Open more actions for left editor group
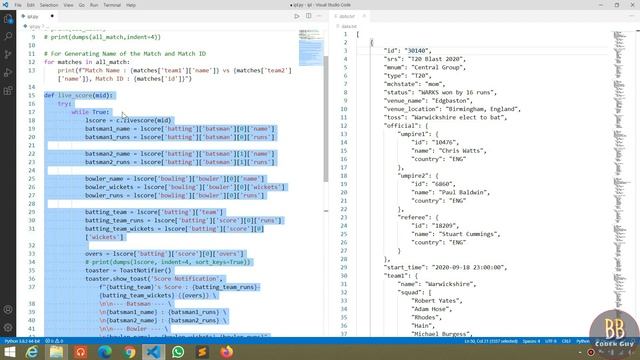This screenshot has width=640, height=360. point(320,16)
